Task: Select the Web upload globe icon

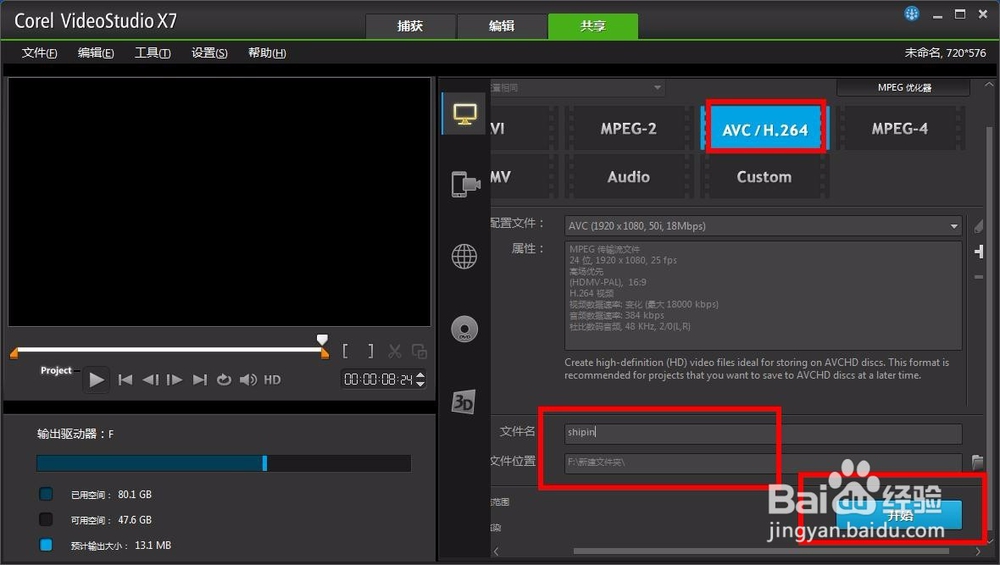Action: pyautogui.click(x=464, y=256)
